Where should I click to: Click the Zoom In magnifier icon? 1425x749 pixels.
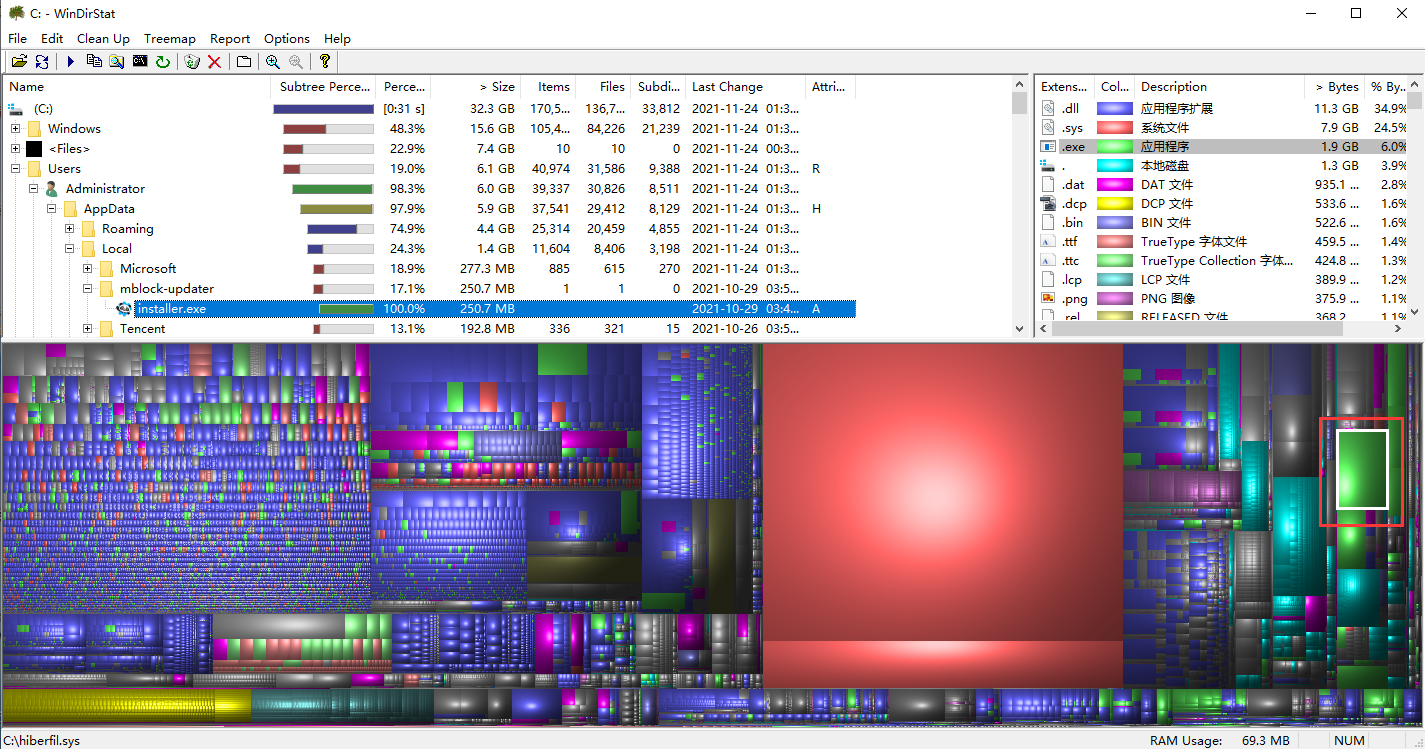coord(273,62)
